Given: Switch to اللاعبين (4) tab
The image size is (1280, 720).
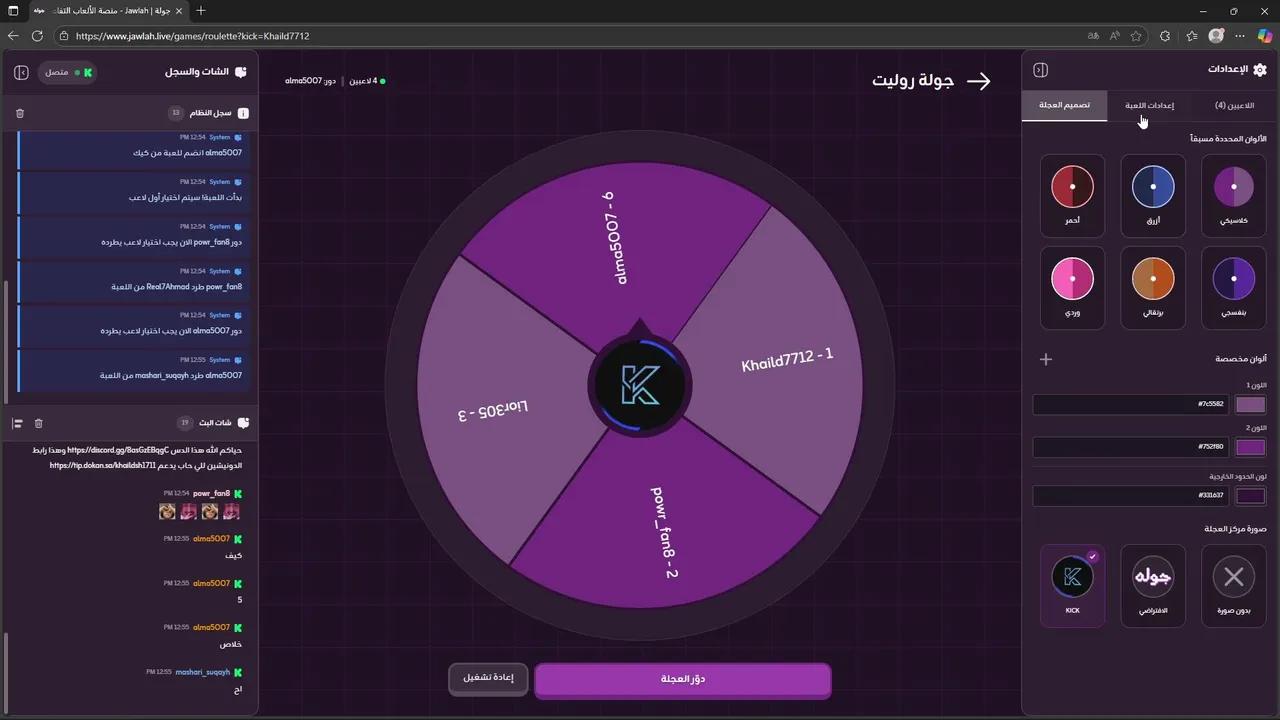Looking at the screenshot, I should (x=1234, y=105).
